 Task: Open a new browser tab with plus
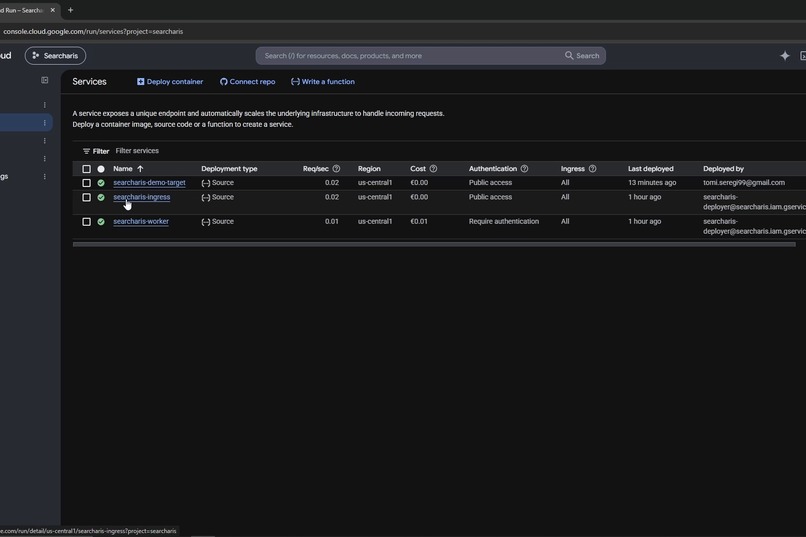70,10
